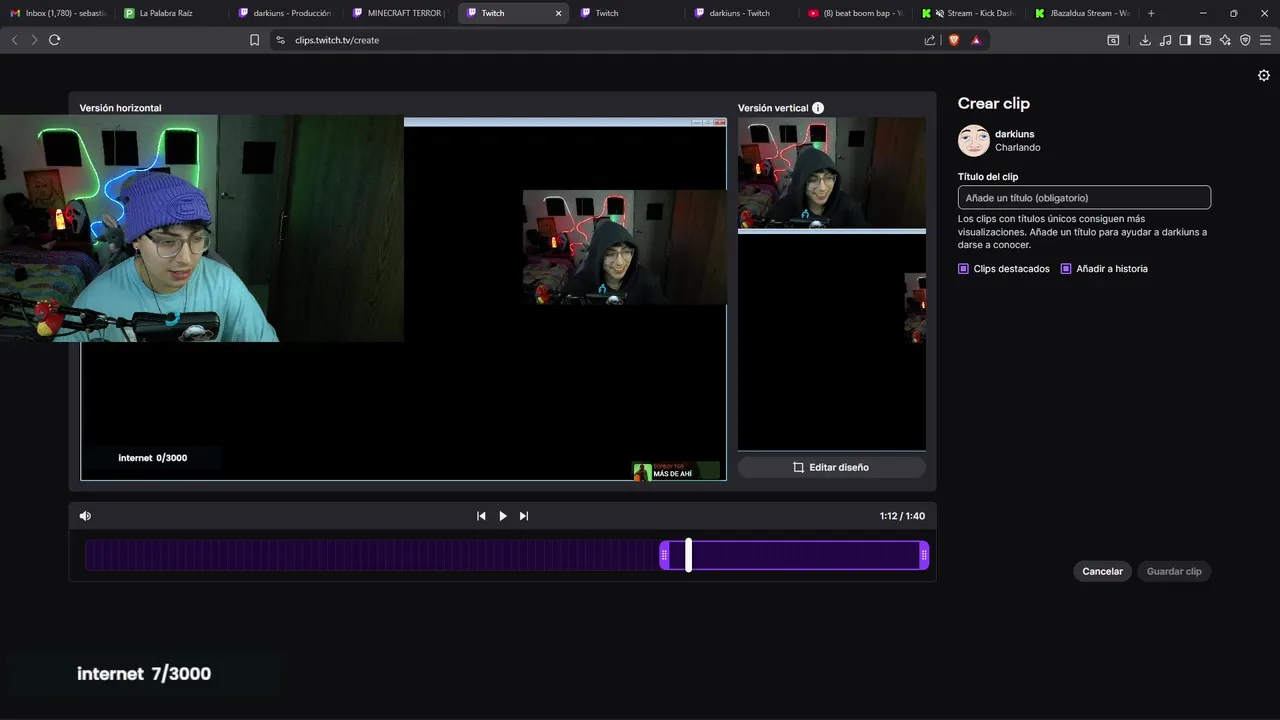Switch to the JBazaldua Stream tab
Screen dimensions: 1280x720
tap(1082, 13)
